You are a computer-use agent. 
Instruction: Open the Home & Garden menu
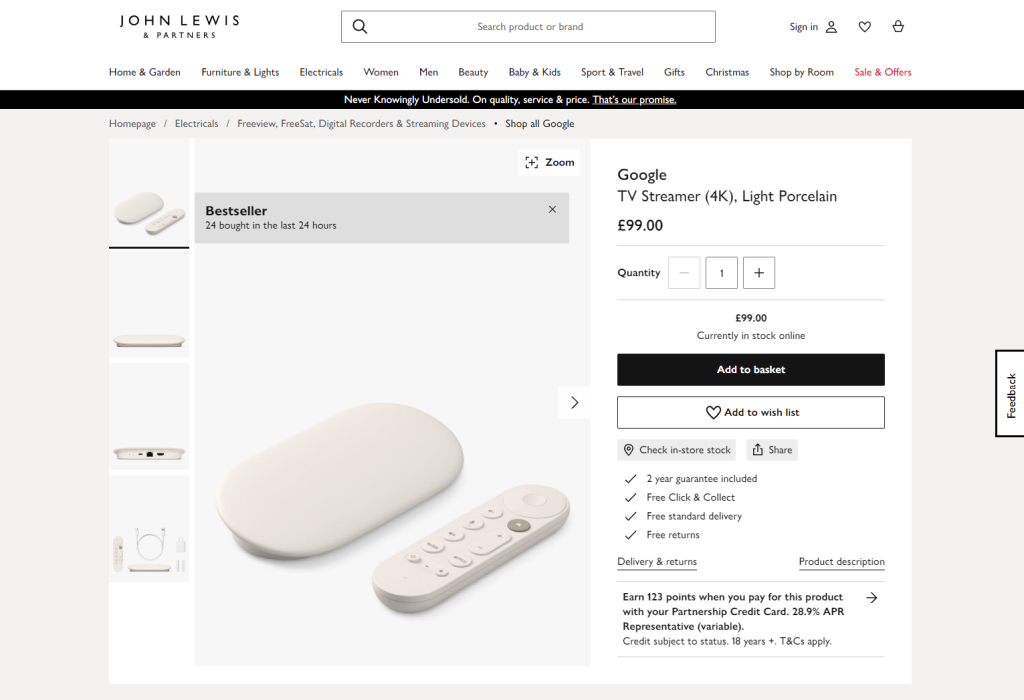coord(145,72)
